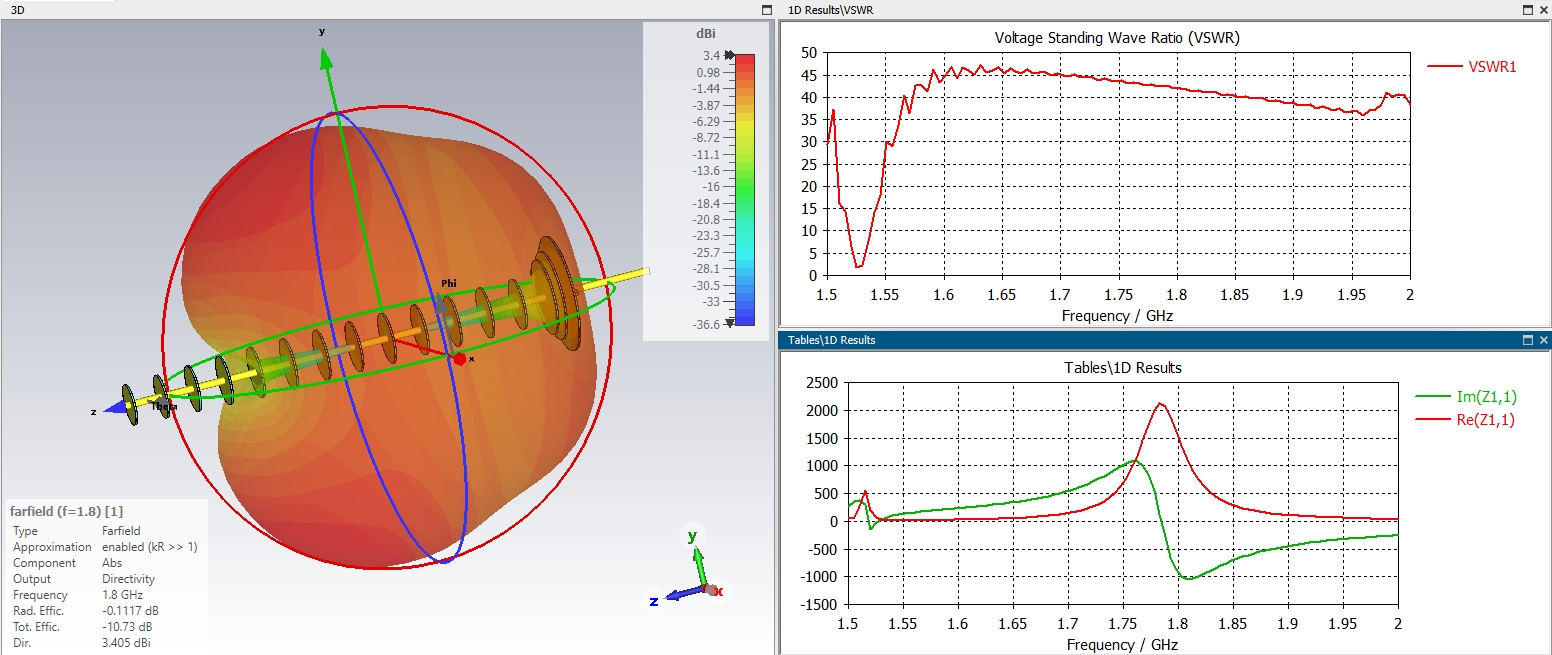Select the lower arrow marker at -36.6 on colorbar
The width and height of the screenshot is (1552, 655).
coord(730,323)
